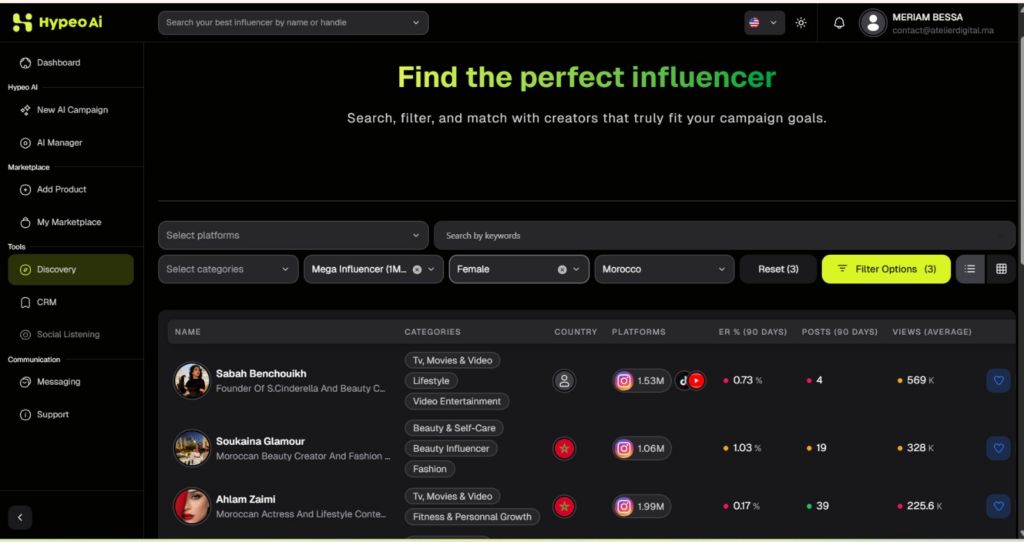Switch to list view
The image size is (1024, 542).
click(970, 269)
